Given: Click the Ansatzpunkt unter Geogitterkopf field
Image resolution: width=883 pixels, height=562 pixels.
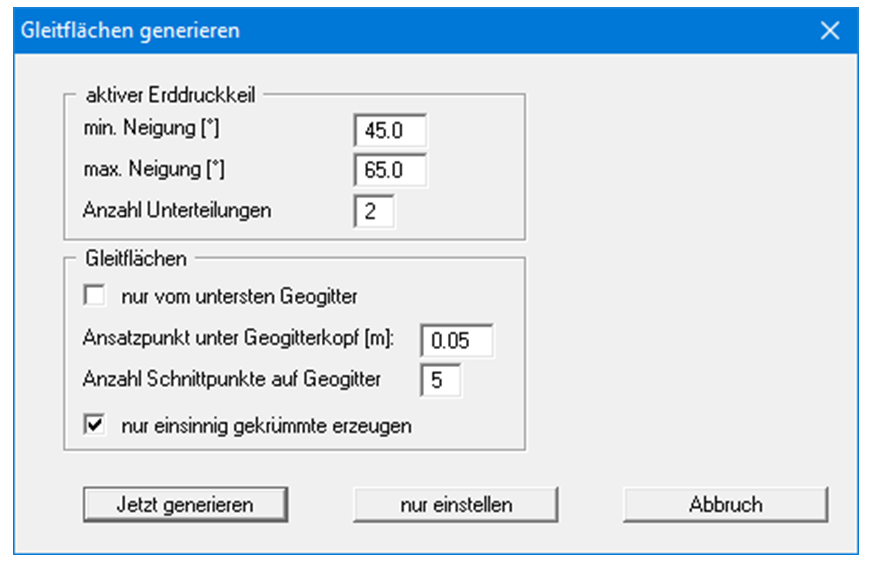Looking at the screenshot, I should coord(457,340).
